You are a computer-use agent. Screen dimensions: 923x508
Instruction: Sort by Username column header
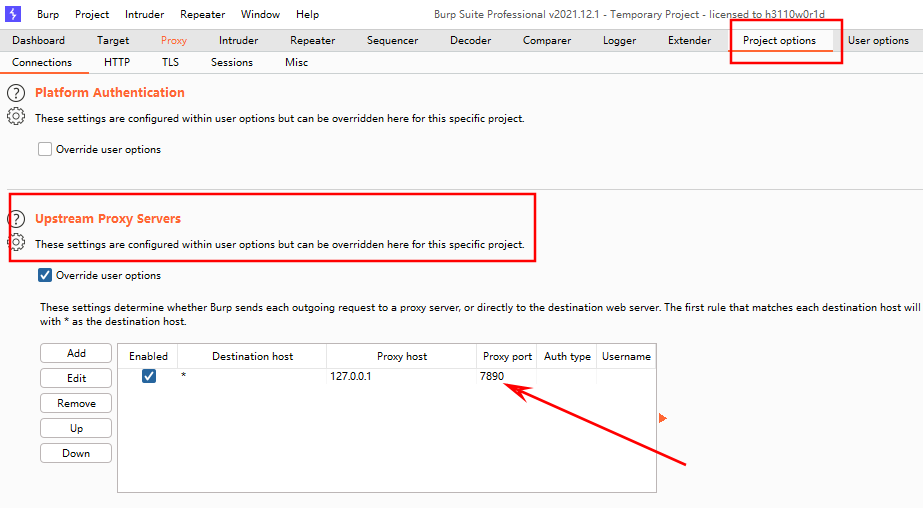click(x=626, y=356)
